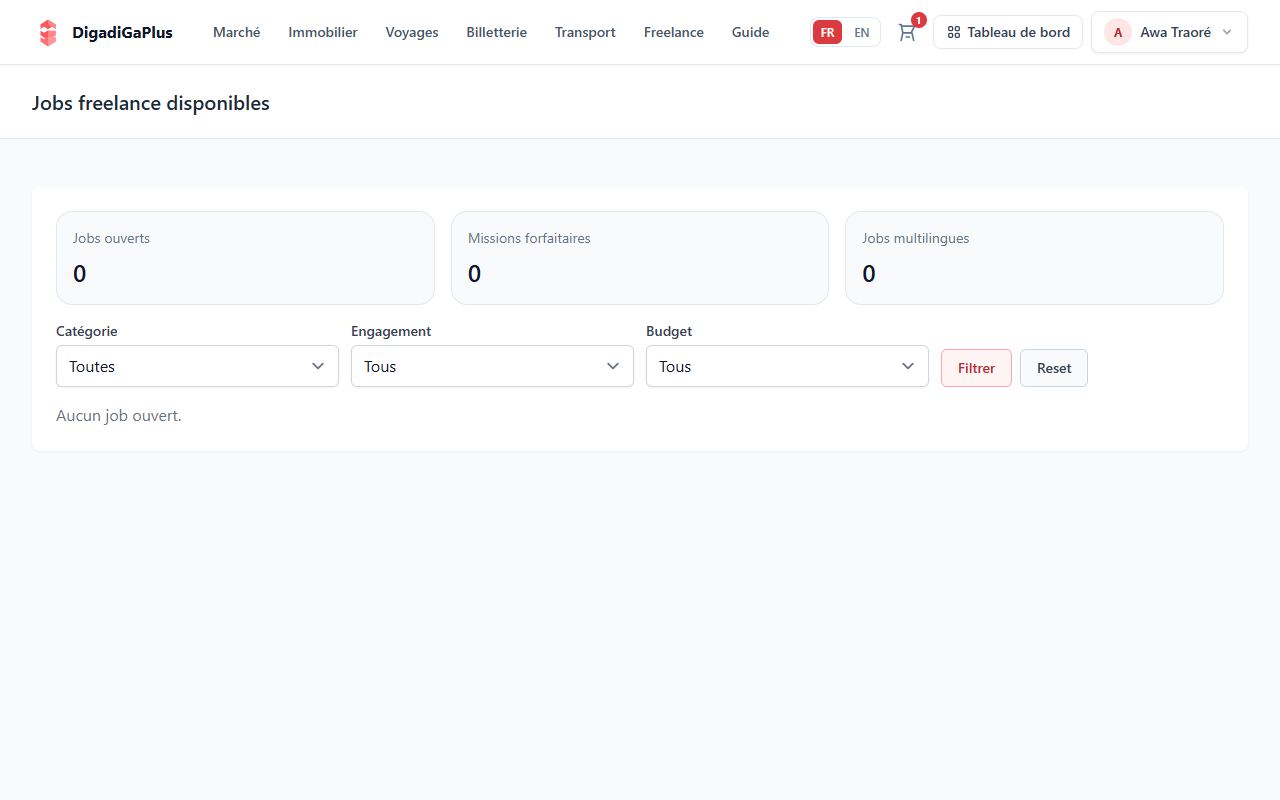The image size is (1280, 800).
Task: Click the Filtrer button
Action: pyautogui.click(x=976, y=368)
